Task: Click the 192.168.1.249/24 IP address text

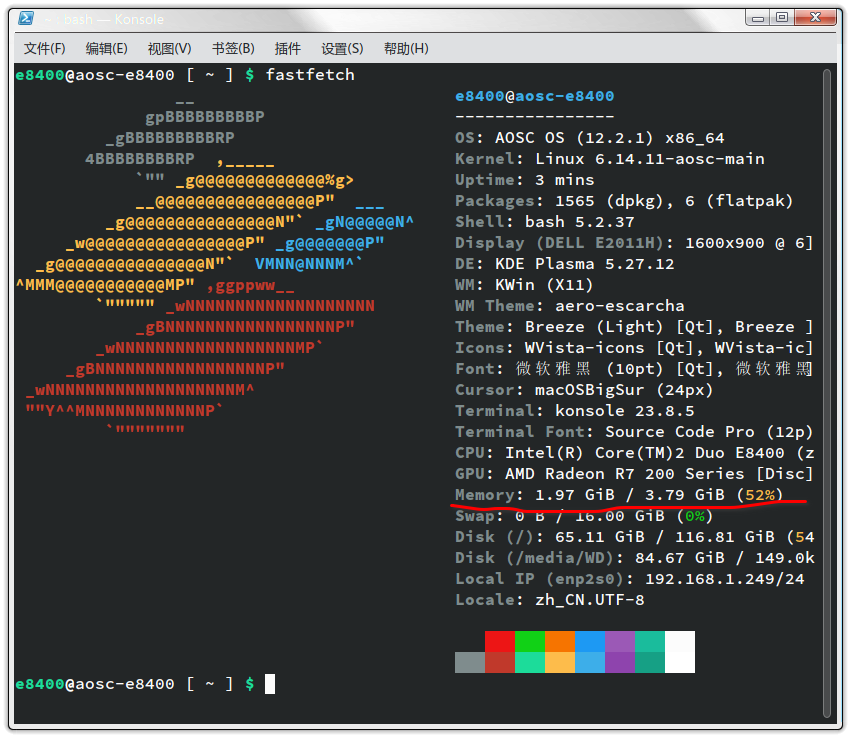Action: pyautogui.click(x=725, y=578)
